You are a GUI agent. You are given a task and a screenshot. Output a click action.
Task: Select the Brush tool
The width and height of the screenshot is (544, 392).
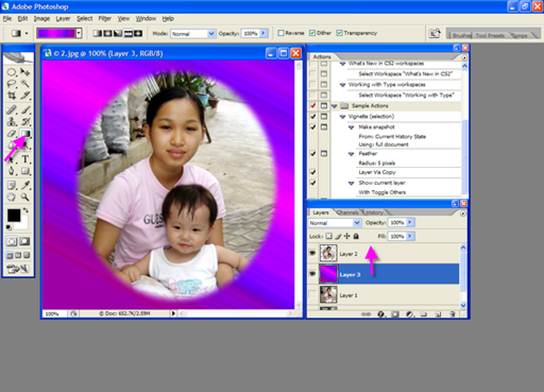(x=25, y=110)
